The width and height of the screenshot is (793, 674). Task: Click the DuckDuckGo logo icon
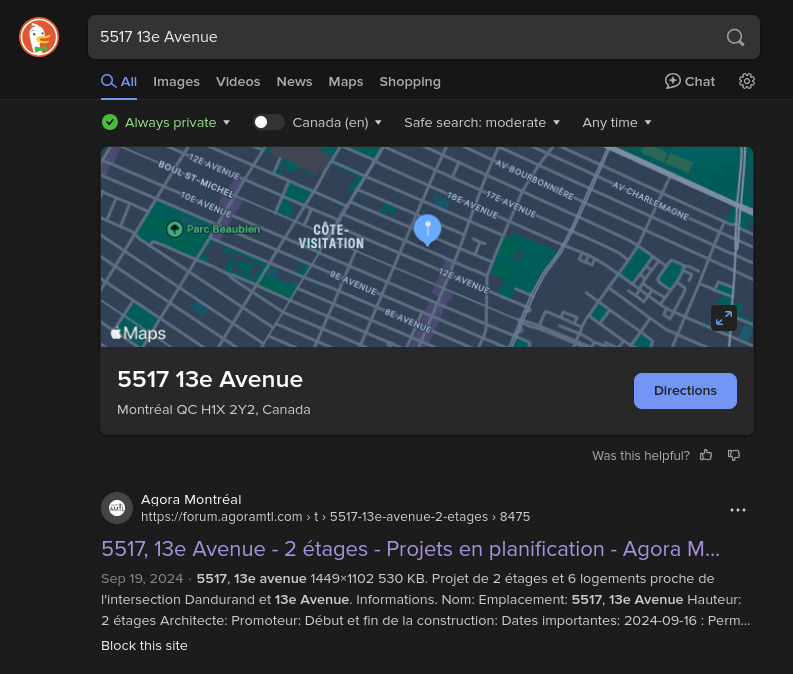39,37
